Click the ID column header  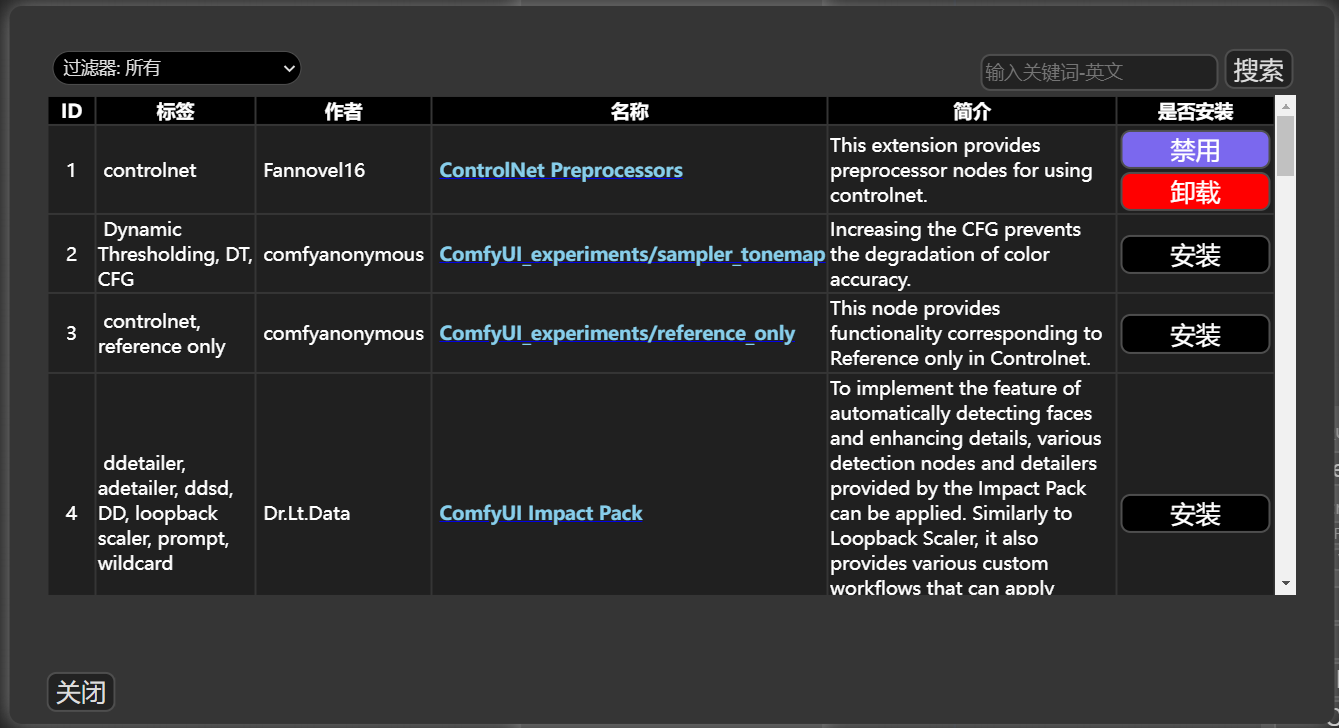(x=70, y=111)
